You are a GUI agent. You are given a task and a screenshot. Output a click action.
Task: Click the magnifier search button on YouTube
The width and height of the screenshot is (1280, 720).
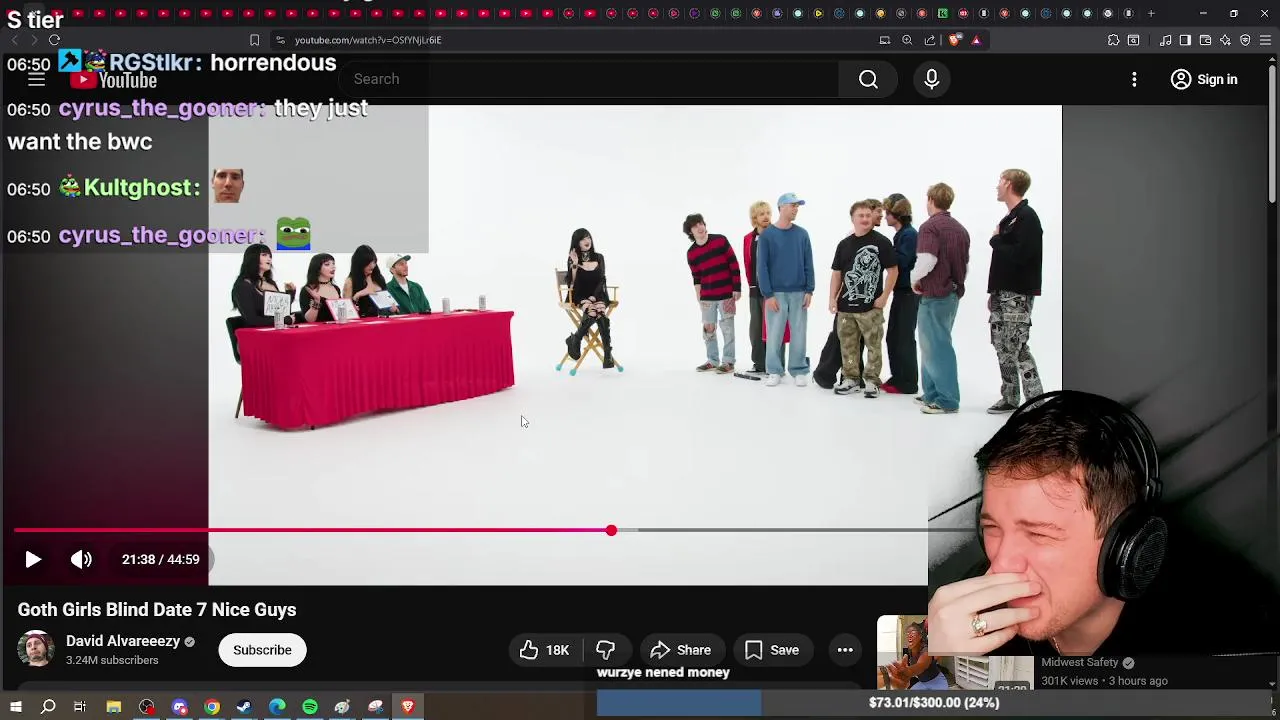[868, 79]
